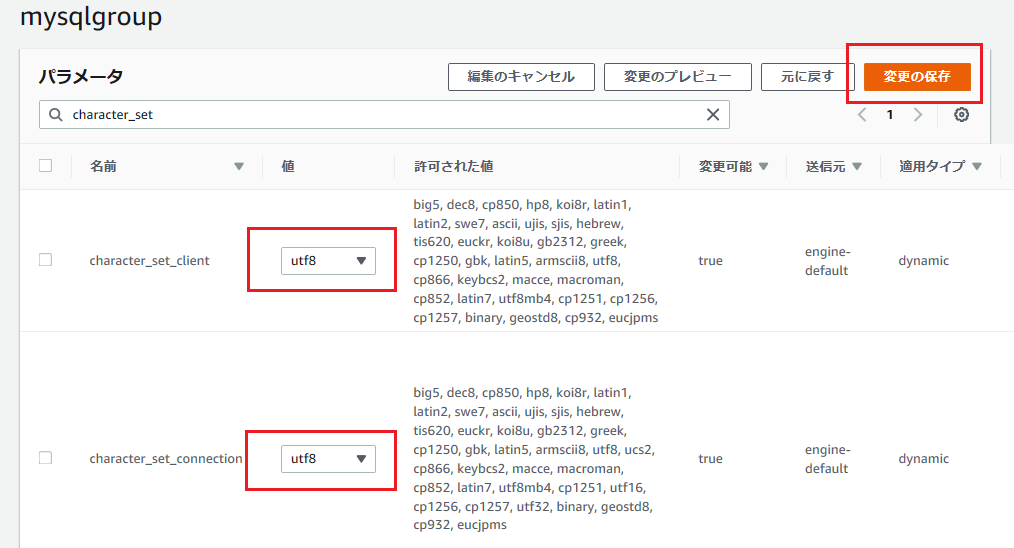Click 変更のプレビュー button
Screen dimensions: 1014x548
678,77
